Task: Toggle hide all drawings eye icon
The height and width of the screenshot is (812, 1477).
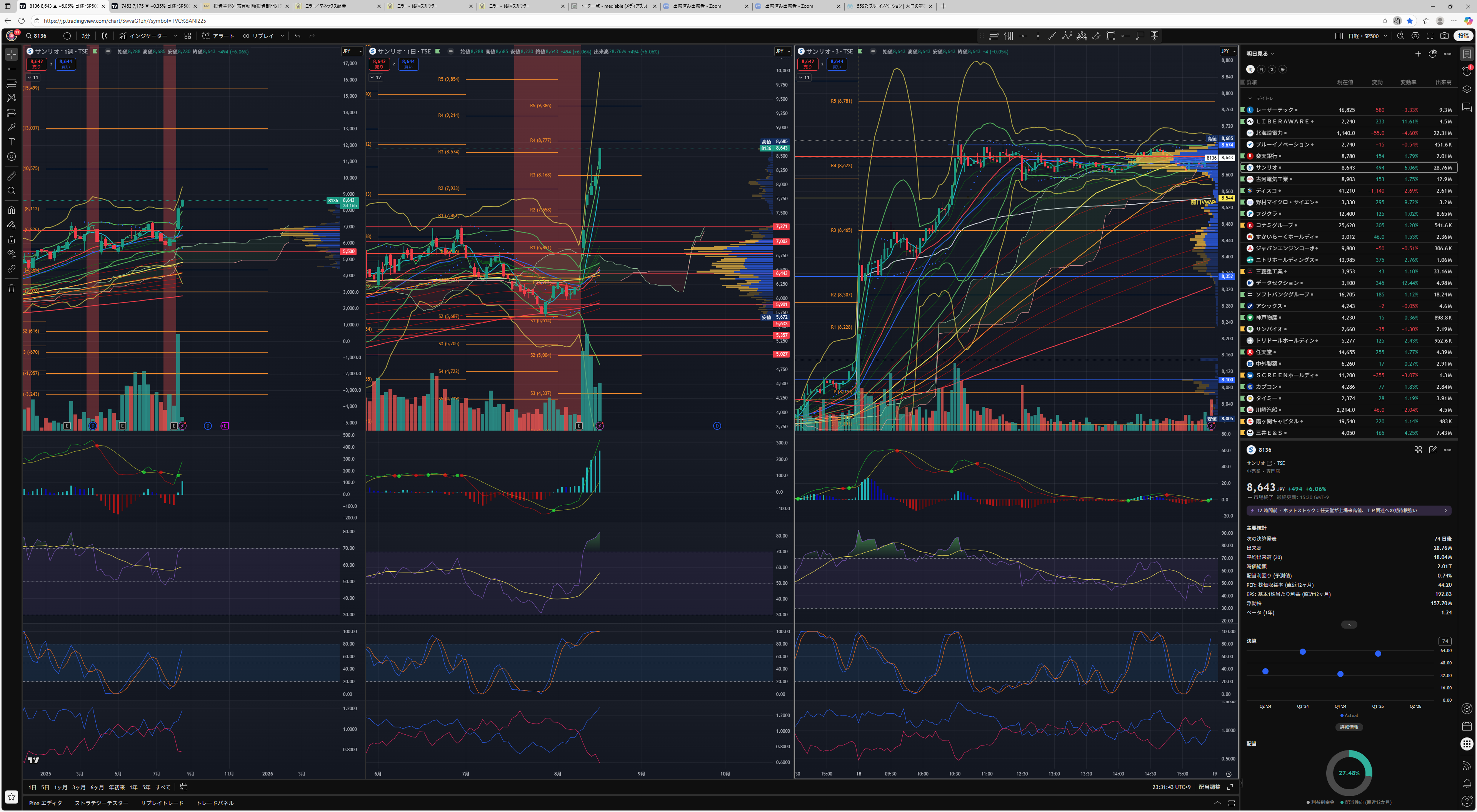Action: [x=12, y=254]
